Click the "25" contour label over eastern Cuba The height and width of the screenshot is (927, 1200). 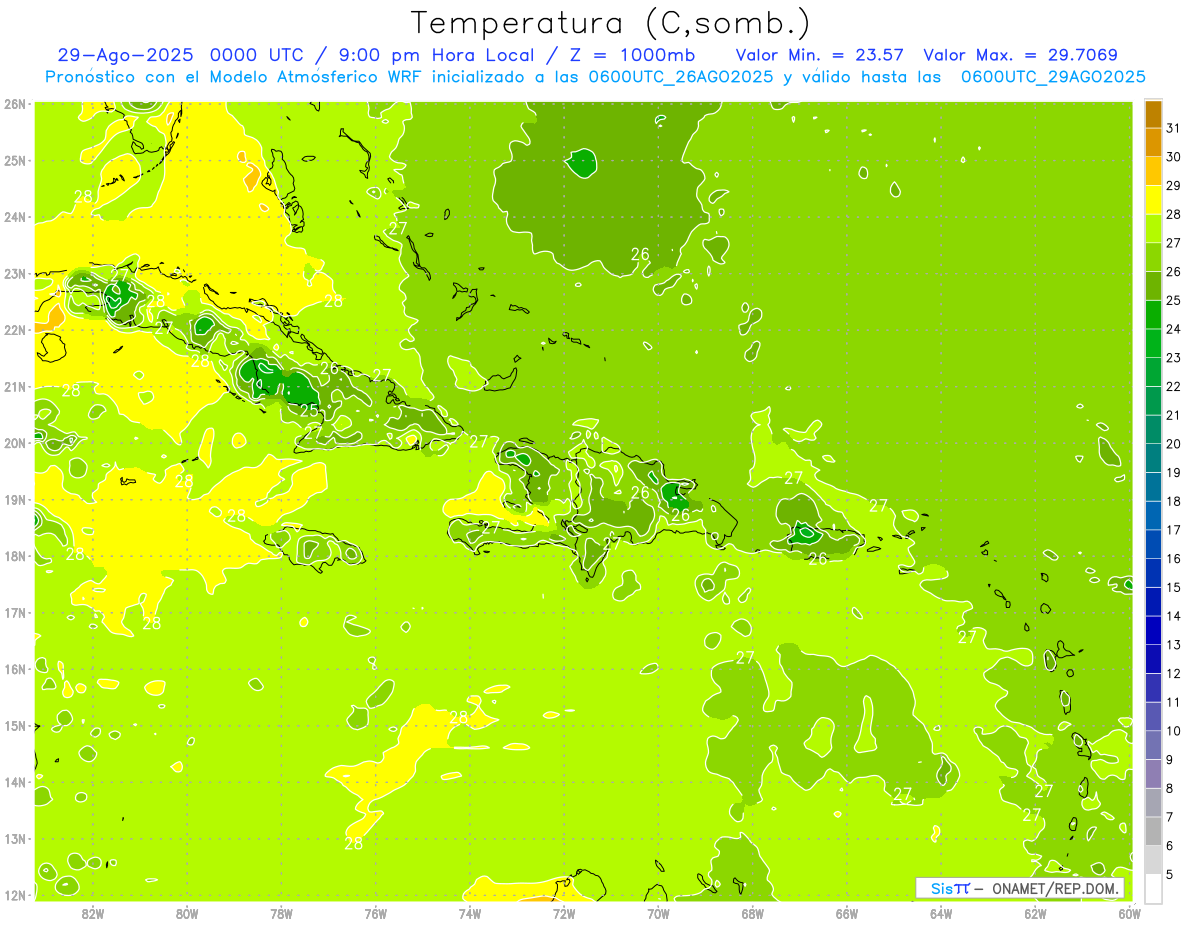tap(310, 410)
